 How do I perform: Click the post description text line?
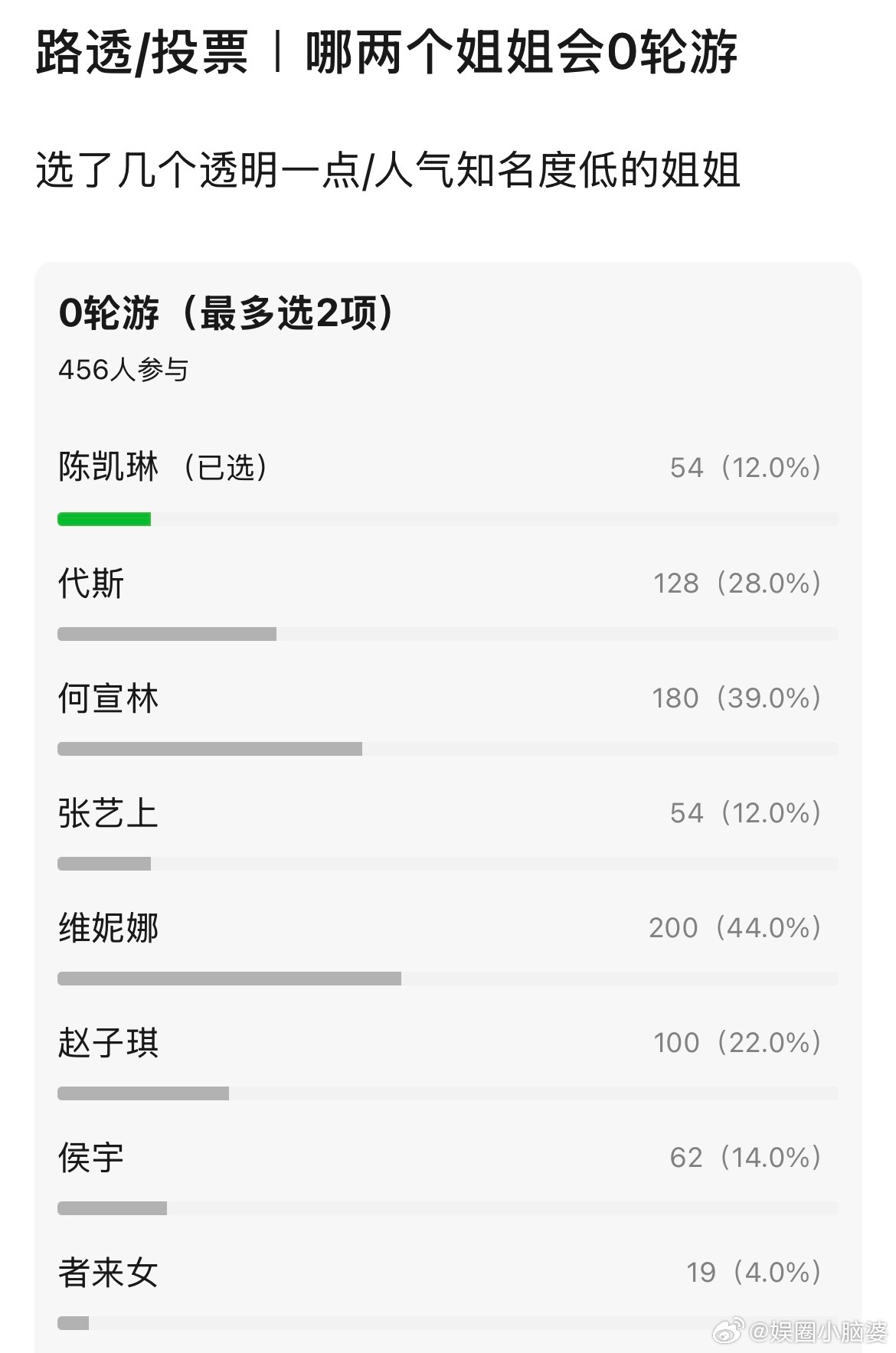(x=388, y=170)
